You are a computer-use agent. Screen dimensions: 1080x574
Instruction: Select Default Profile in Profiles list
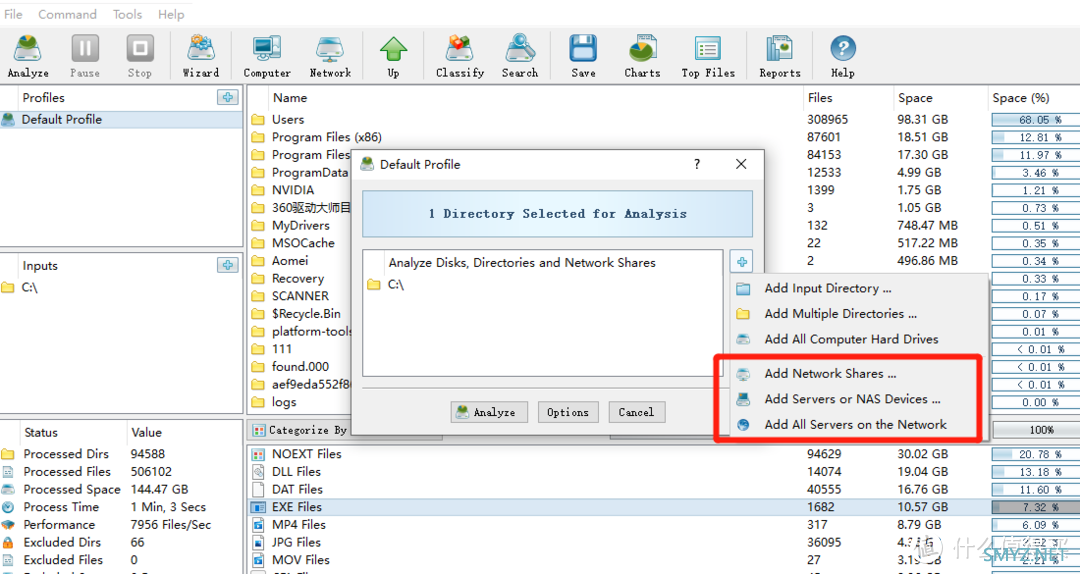point(121,119)
